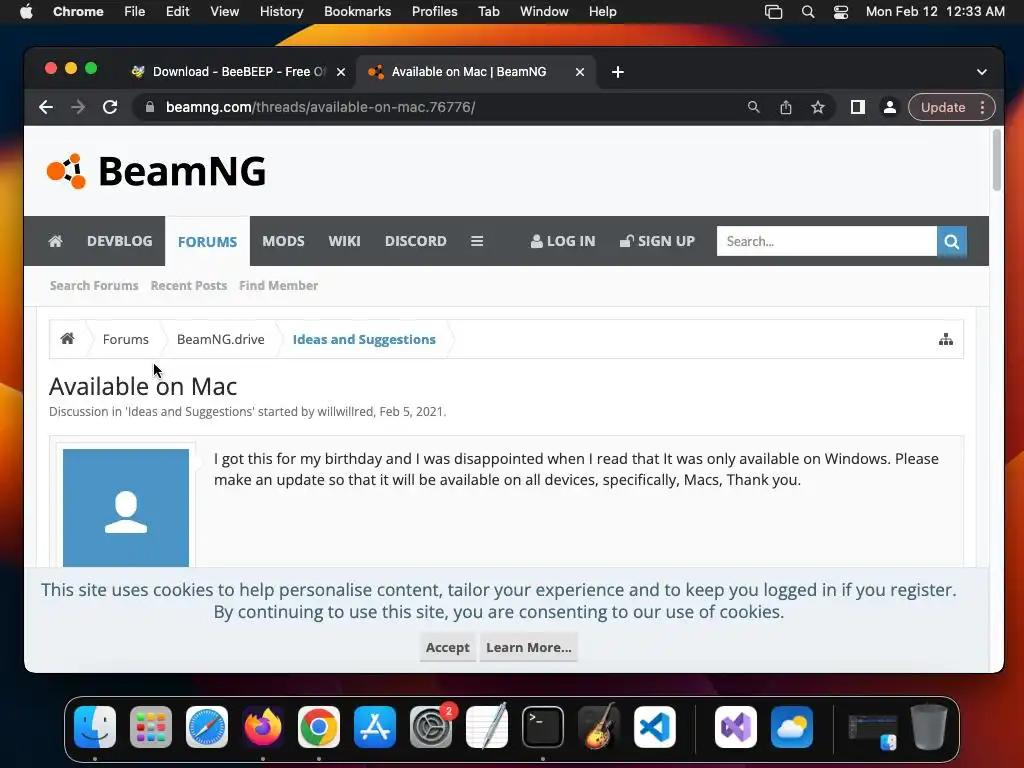Open a new tab
Viewport: 1024px width, 768px height.
(618, 72)
